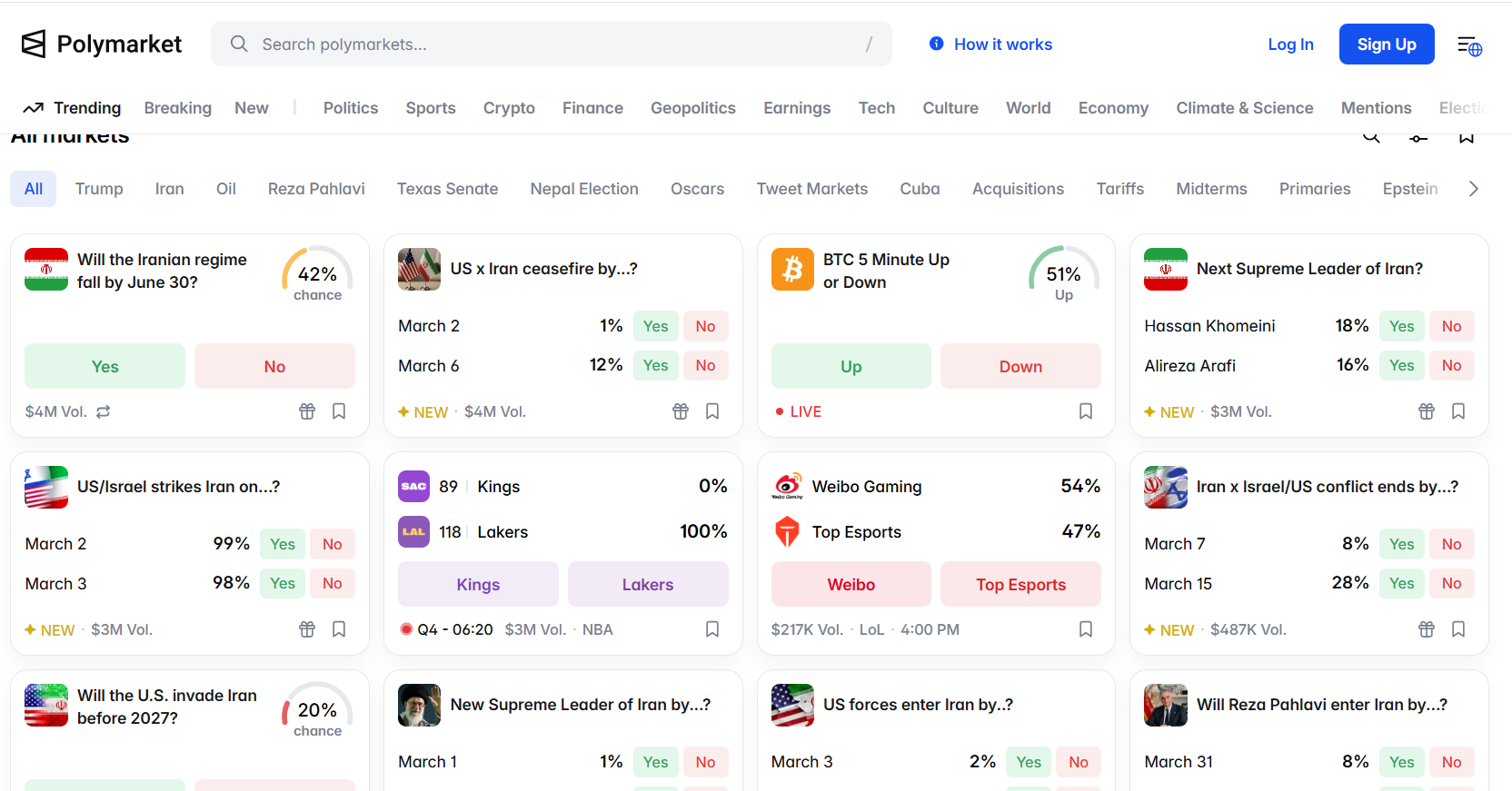Pick Kings in the NBA market

[478, 584]
